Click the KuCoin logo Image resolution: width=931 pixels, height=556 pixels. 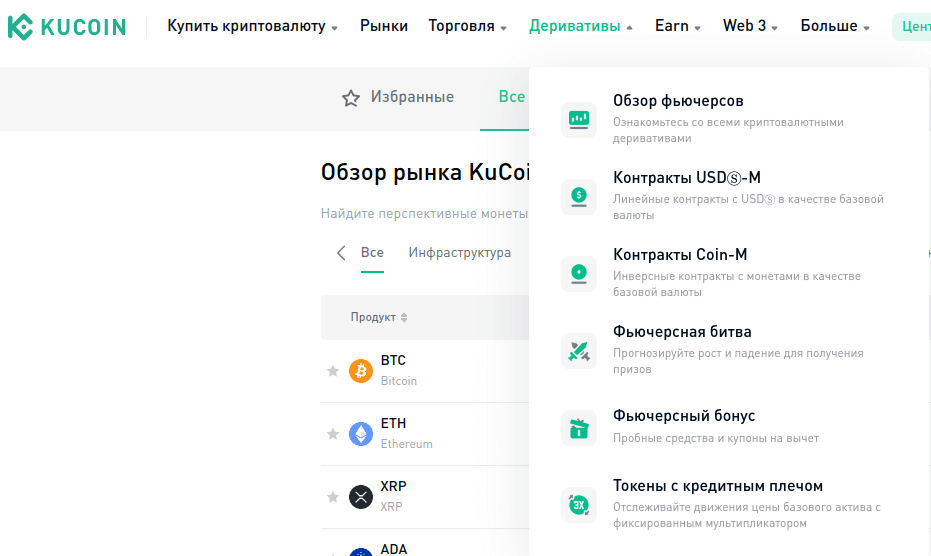[66, 27]
